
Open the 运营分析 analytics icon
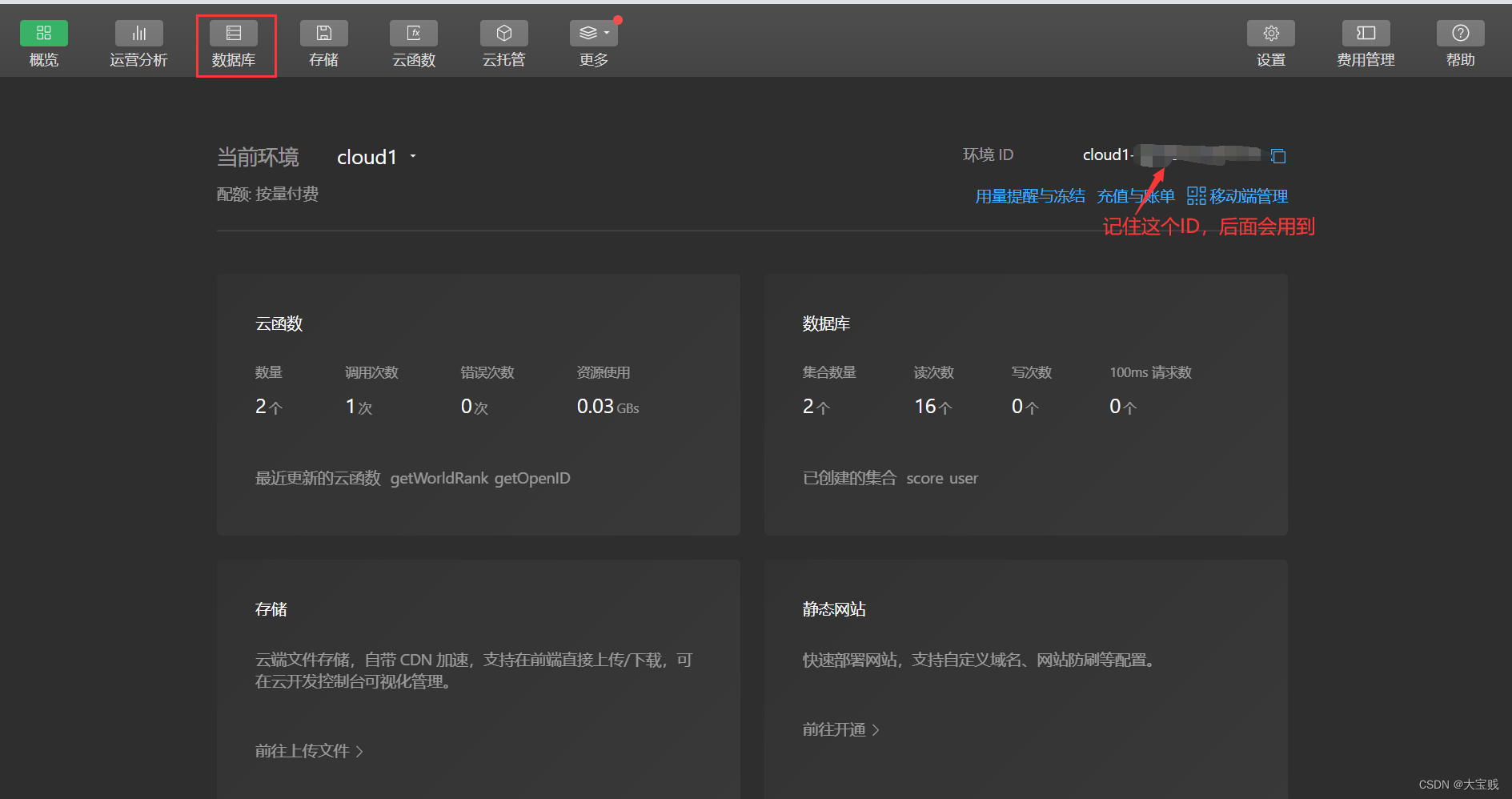pos(138,34)
